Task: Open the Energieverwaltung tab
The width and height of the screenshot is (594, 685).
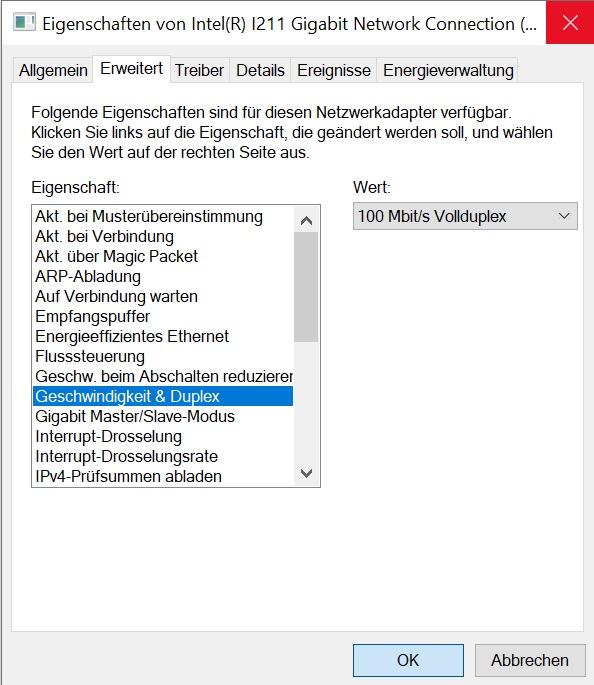Action: pos(448,70)
